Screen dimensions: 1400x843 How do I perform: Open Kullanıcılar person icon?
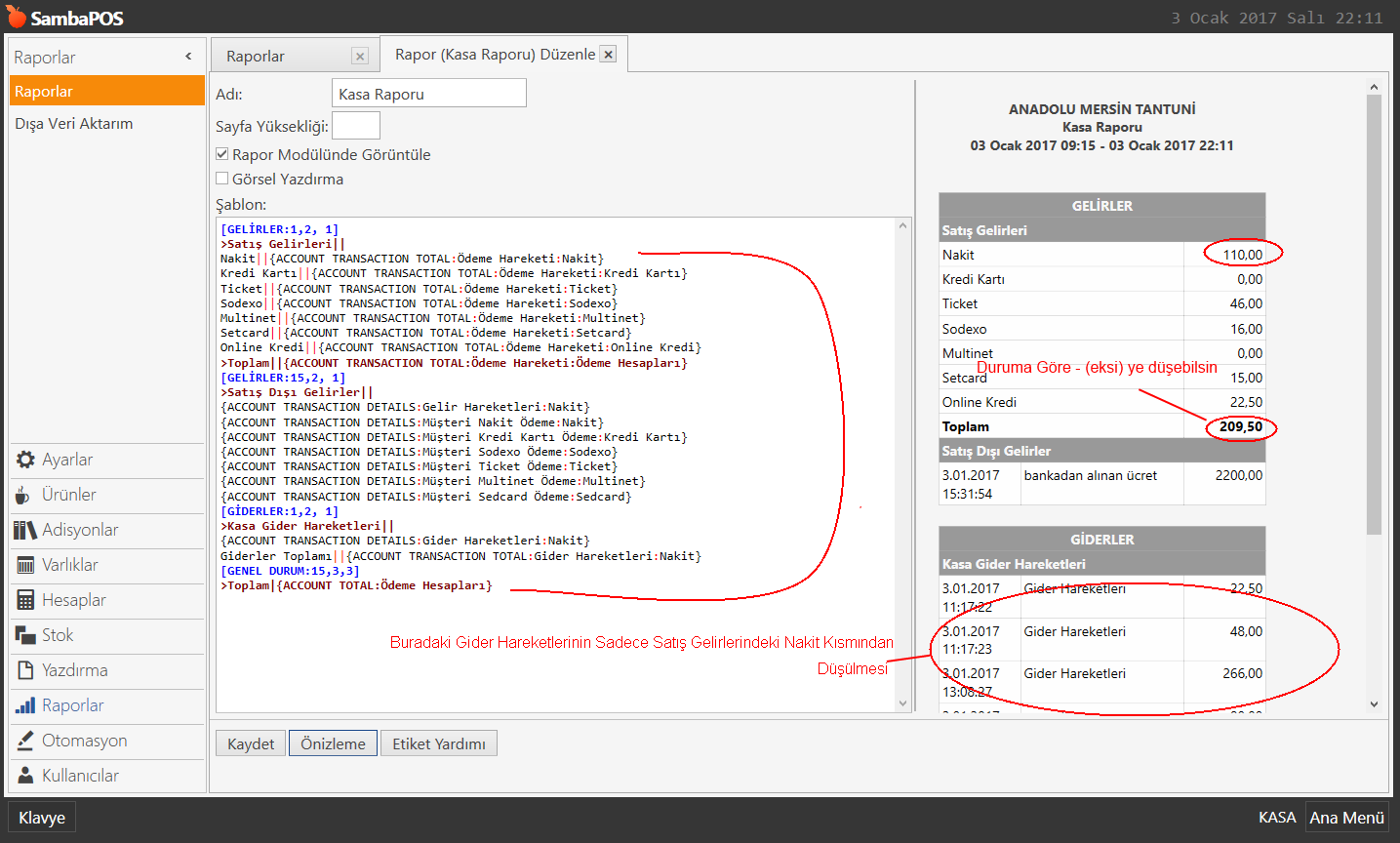pyautogui.click(x=25, y=776)
